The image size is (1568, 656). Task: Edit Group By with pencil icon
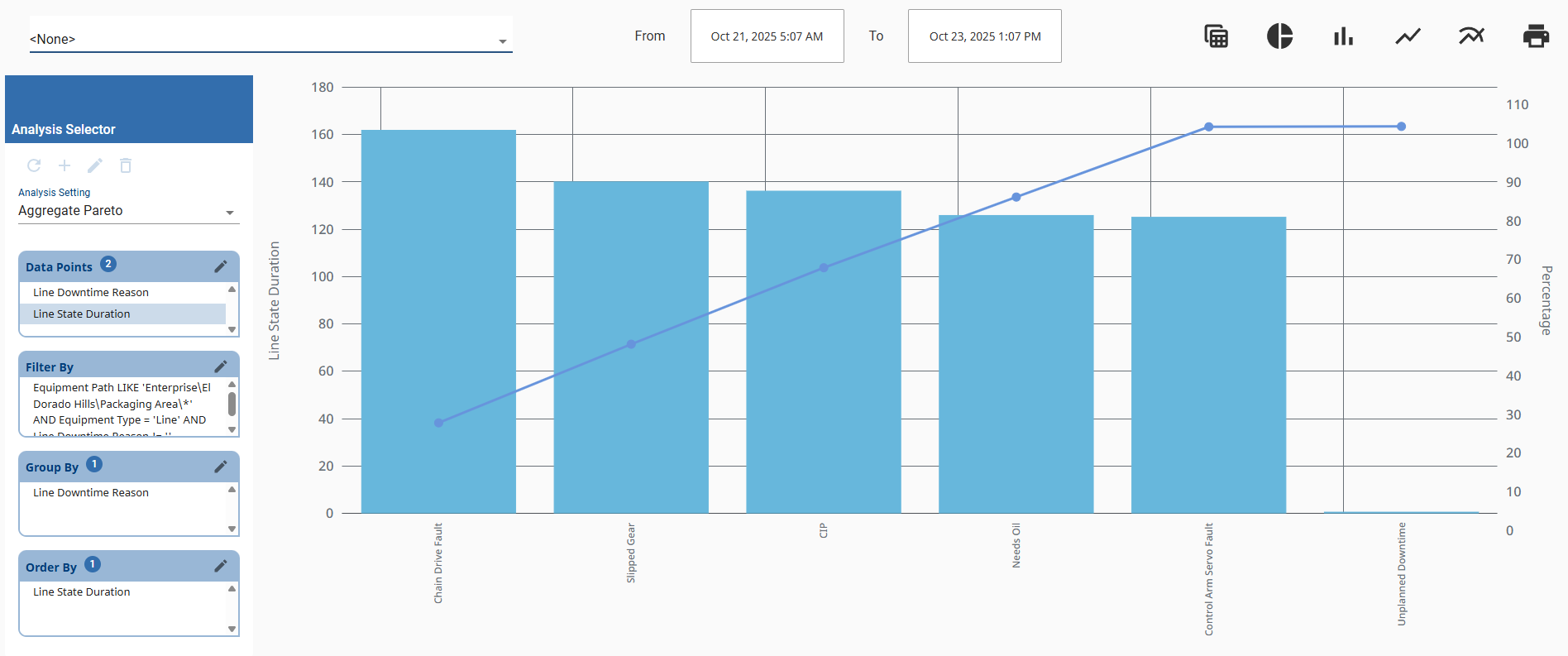pyautogui.click(x=221, y=467)
